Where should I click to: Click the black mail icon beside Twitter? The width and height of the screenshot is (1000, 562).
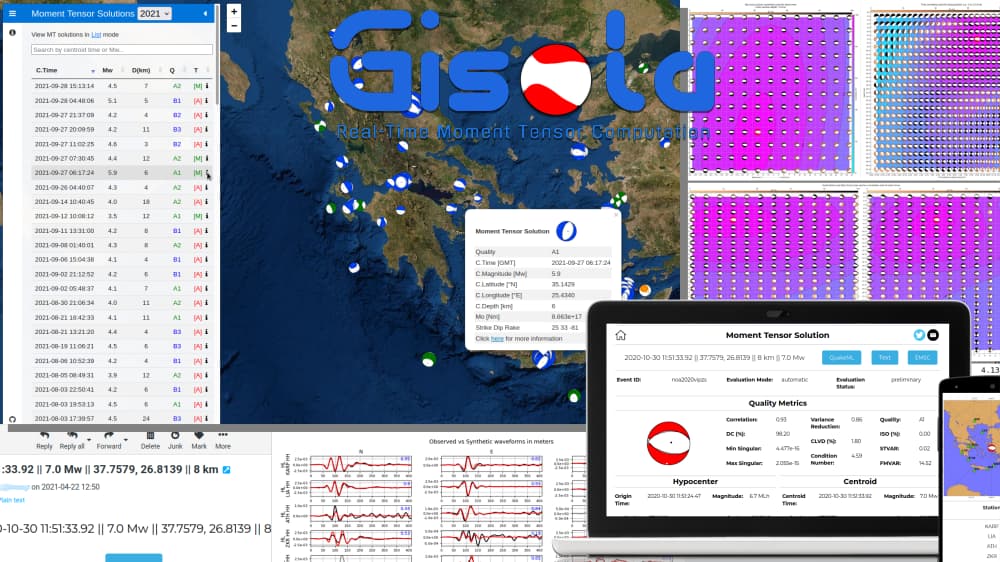click(x=932, y=335)
